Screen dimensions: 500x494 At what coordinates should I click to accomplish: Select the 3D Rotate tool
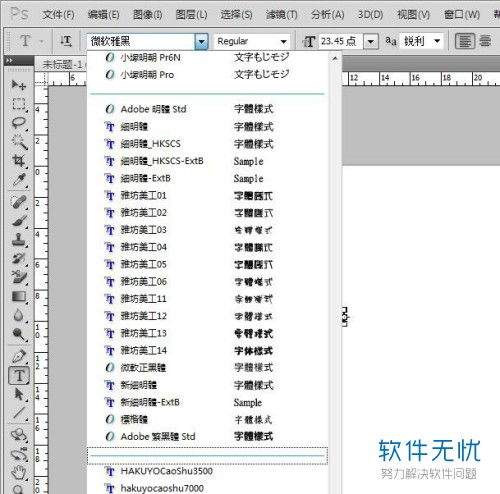19,435
